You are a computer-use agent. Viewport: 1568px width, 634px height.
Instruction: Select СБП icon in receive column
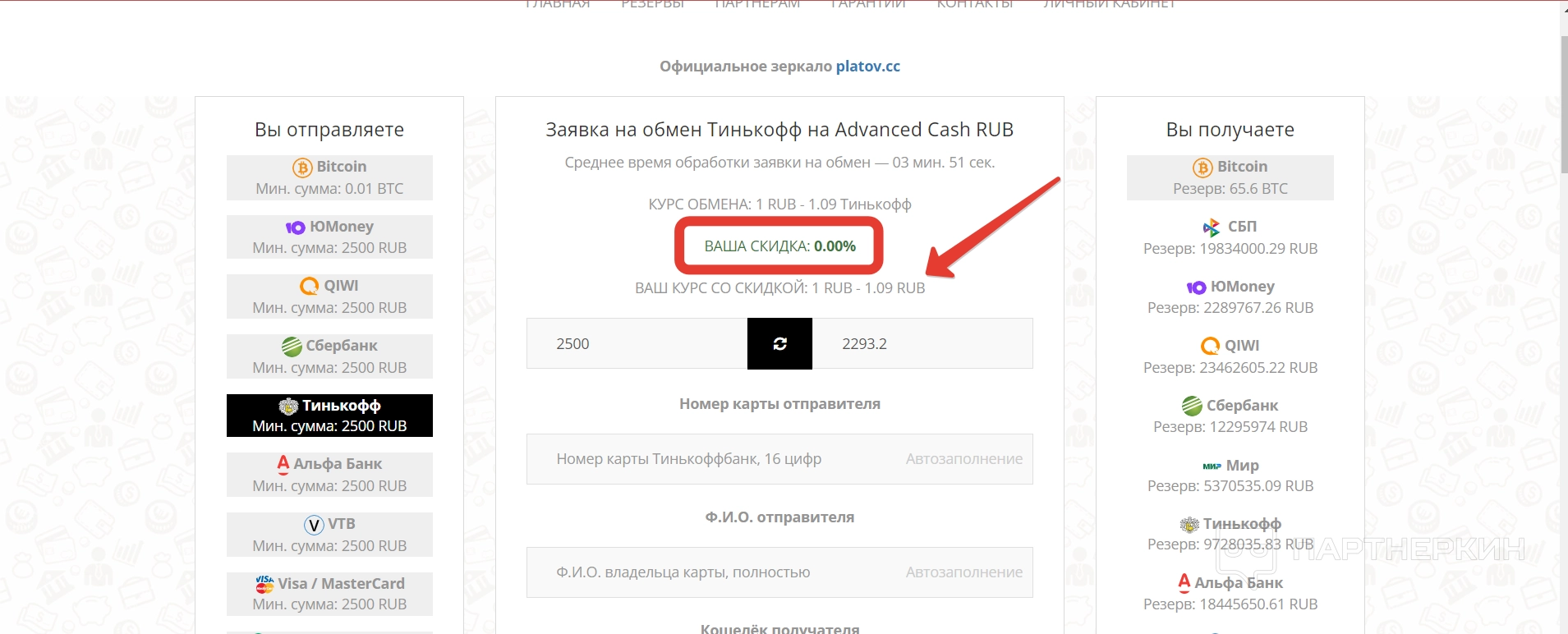[1212, 227]
